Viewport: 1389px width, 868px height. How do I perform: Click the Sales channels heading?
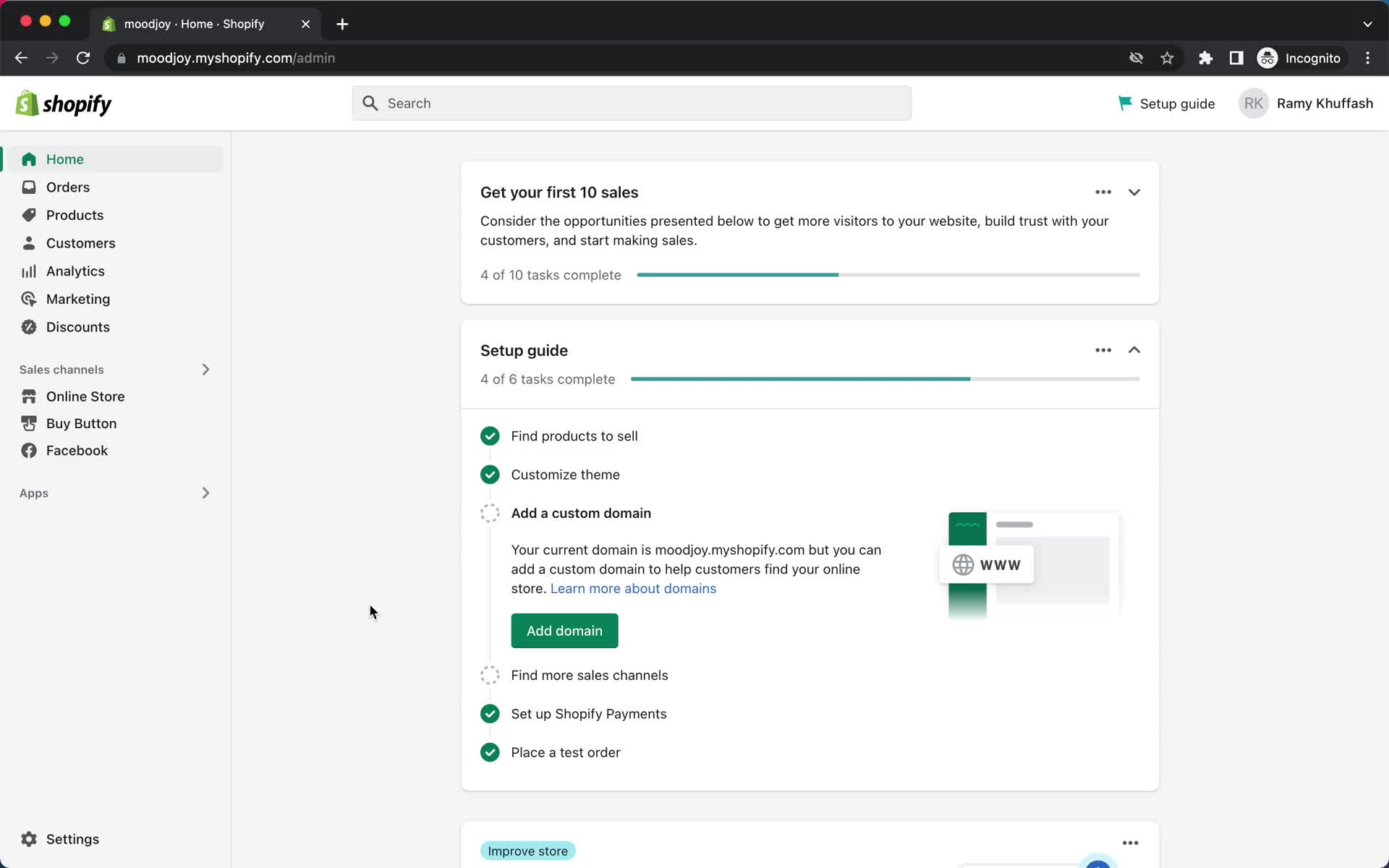pos(61,370)
